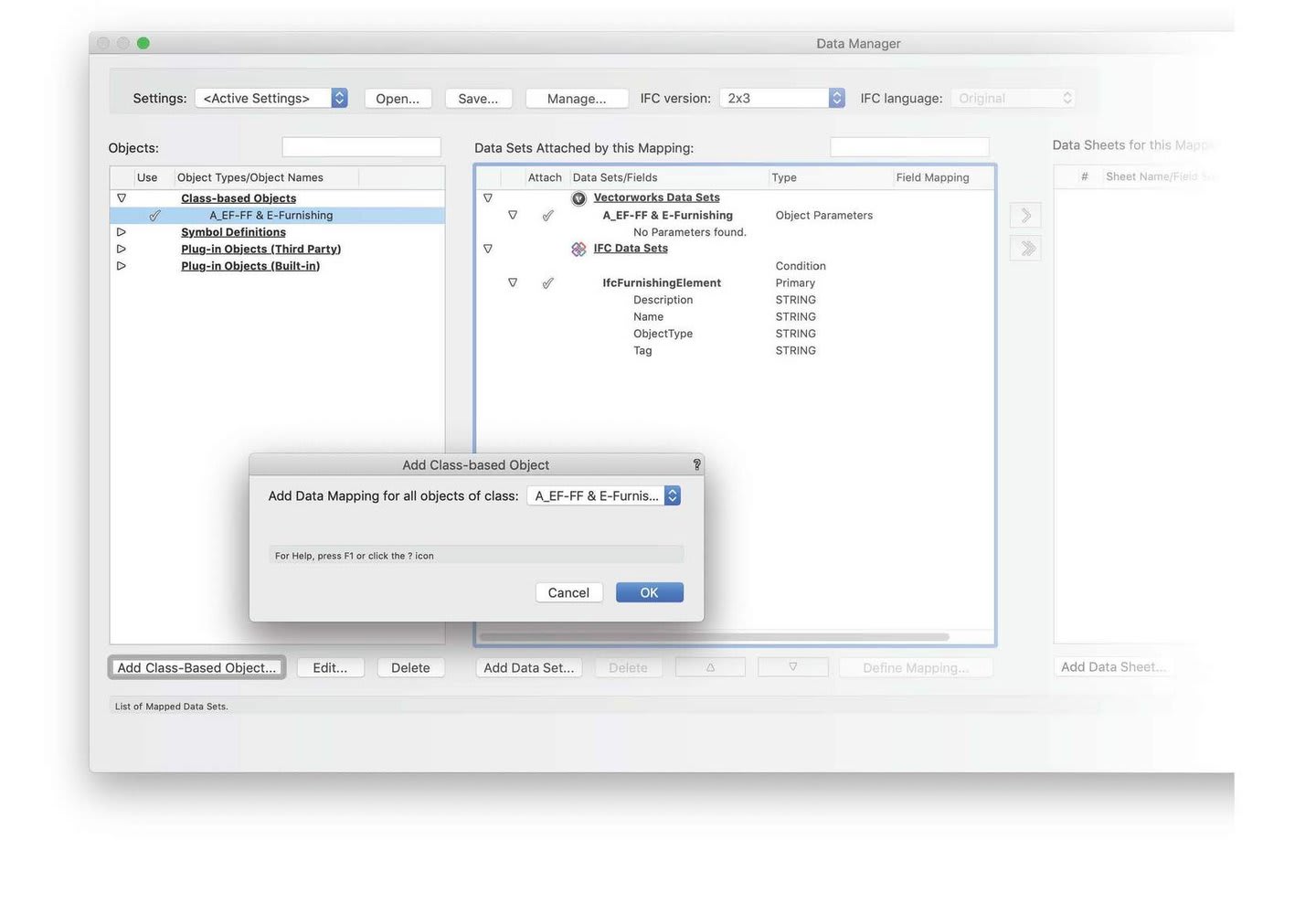This screenshot has height=915, width=1316.
Task: Click the Vectorworks Data Sets logo icon
Action: 578,198
